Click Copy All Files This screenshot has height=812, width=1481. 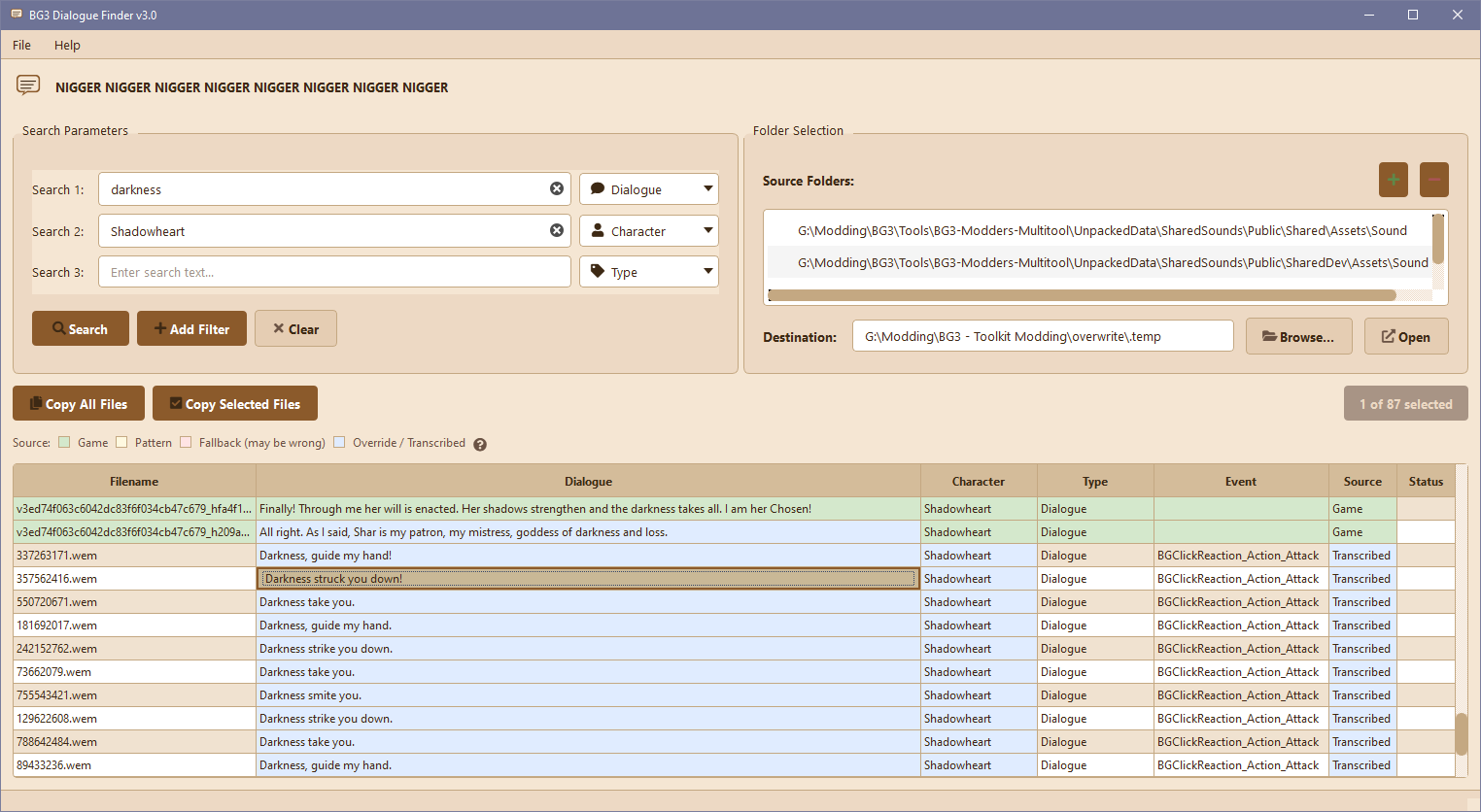click(x=79, y=403)
